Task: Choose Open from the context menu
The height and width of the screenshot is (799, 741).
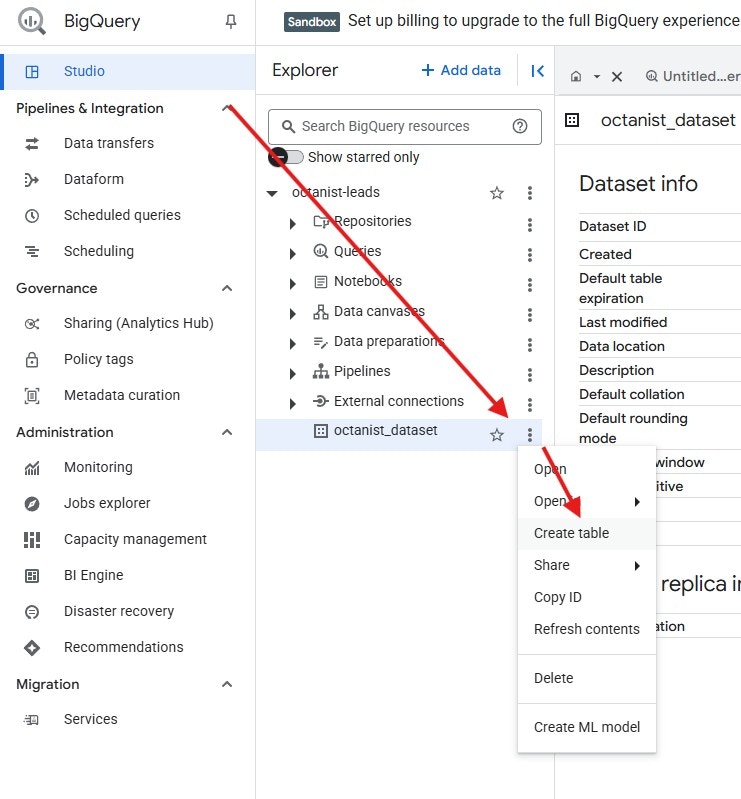Action: (x=587, y=469)
